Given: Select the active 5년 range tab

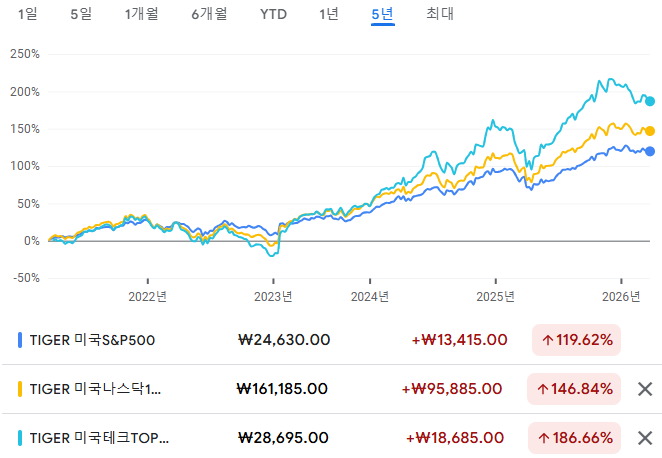Looking at the screenshot, I should click(x=383, y=15).
